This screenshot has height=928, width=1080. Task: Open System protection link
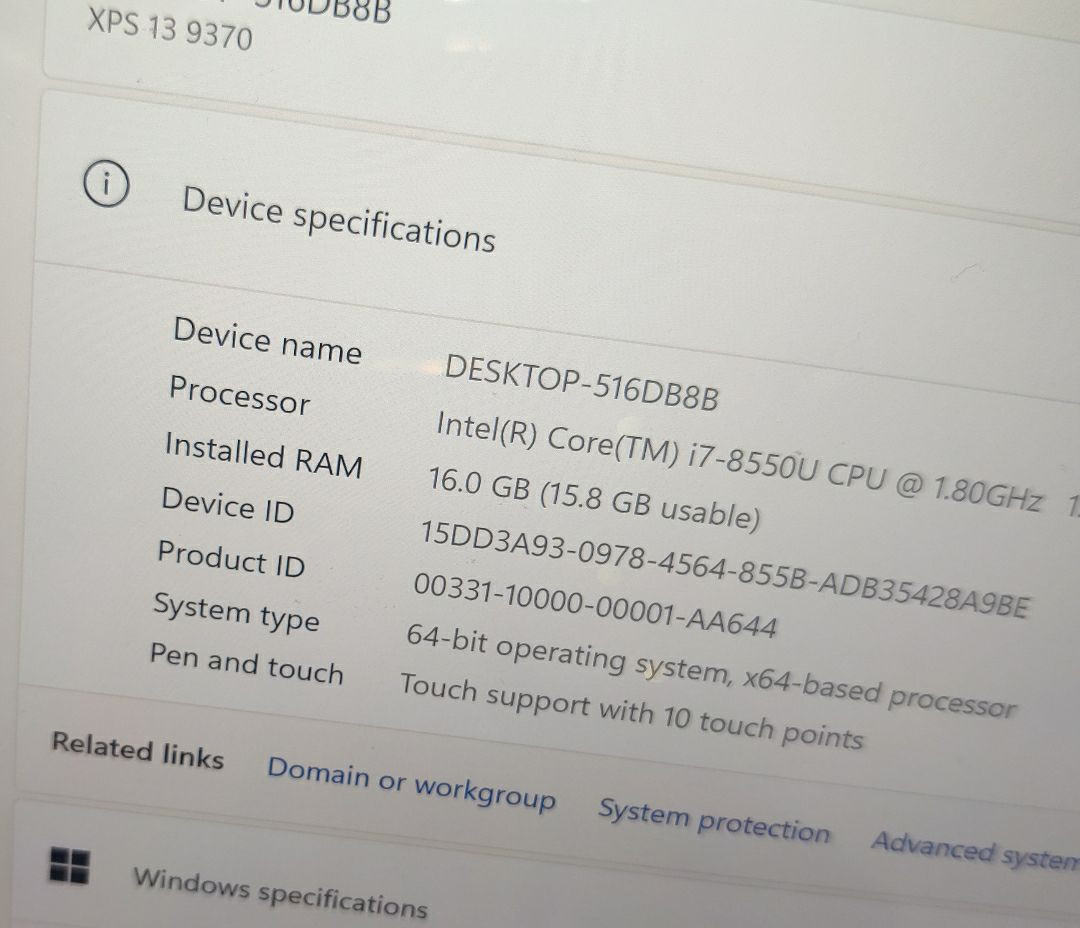click(x=714, y=820)
